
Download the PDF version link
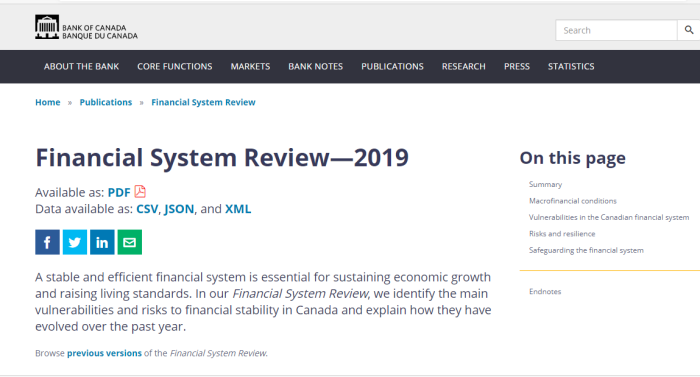119,193
